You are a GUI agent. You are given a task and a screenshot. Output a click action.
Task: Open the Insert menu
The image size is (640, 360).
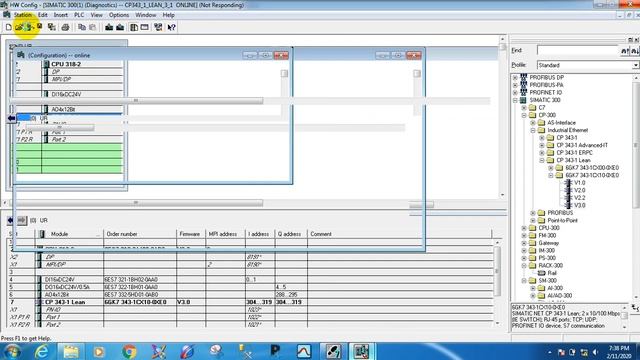[x=61, y=15]
